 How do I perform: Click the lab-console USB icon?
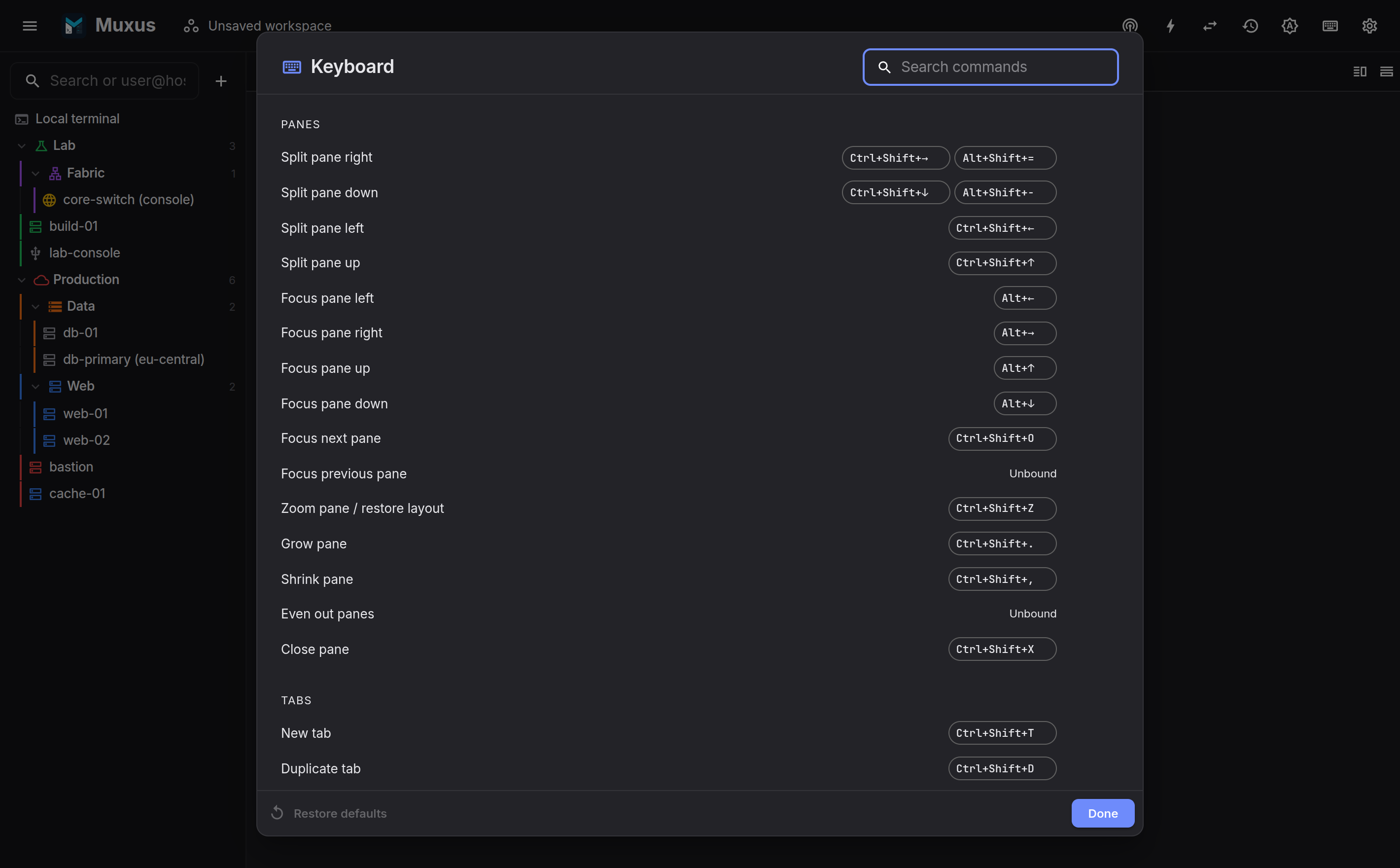35,253
